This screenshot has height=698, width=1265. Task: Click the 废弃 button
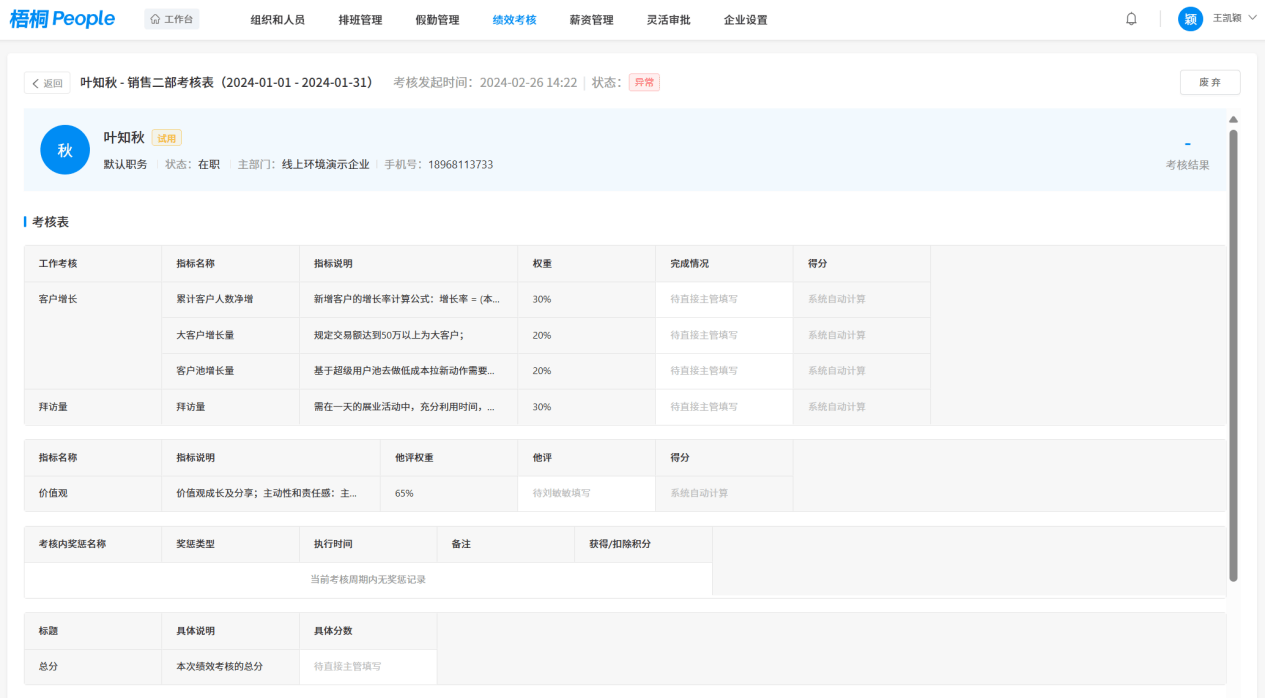pos(1210,83)
